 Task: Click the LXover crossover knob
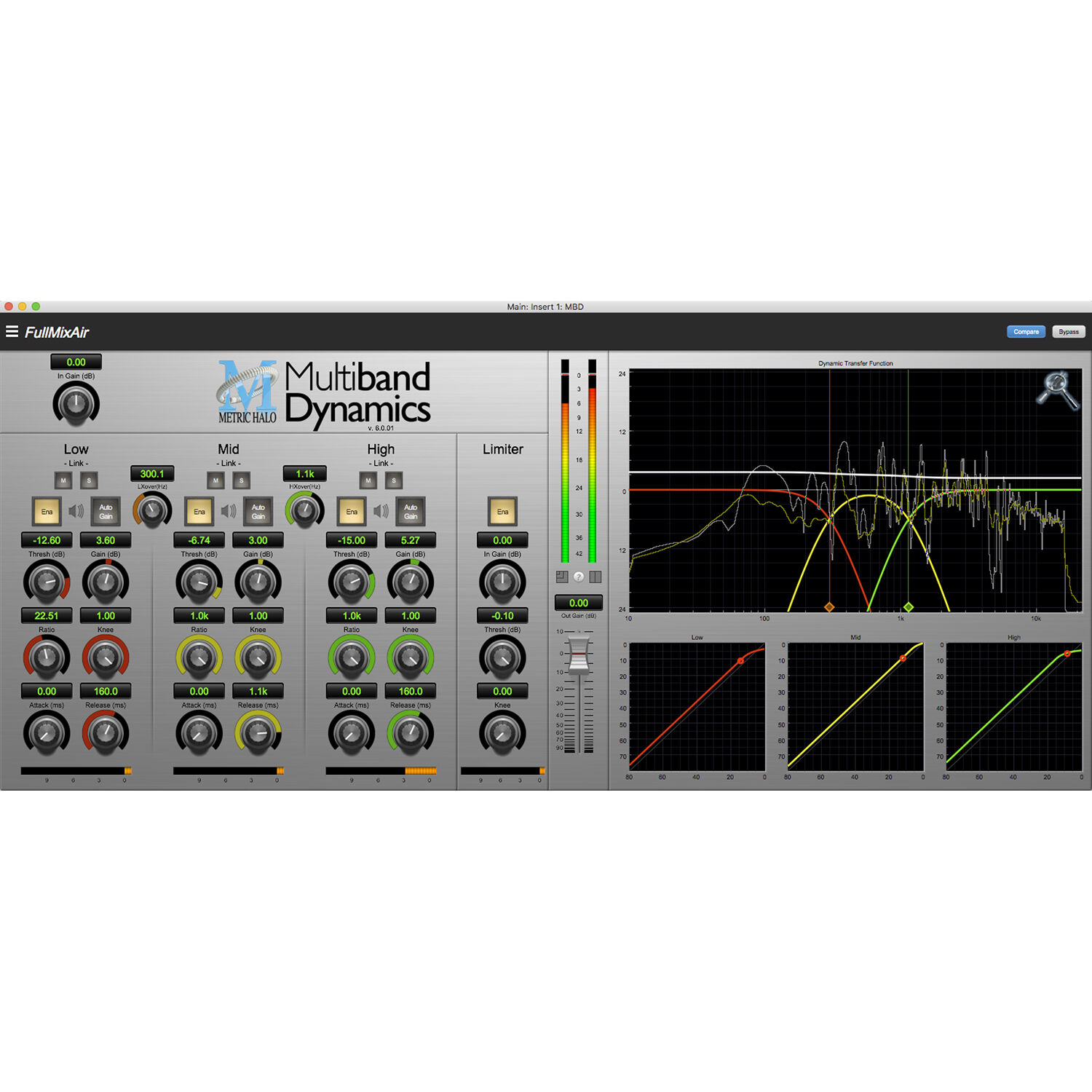point(152,510)
